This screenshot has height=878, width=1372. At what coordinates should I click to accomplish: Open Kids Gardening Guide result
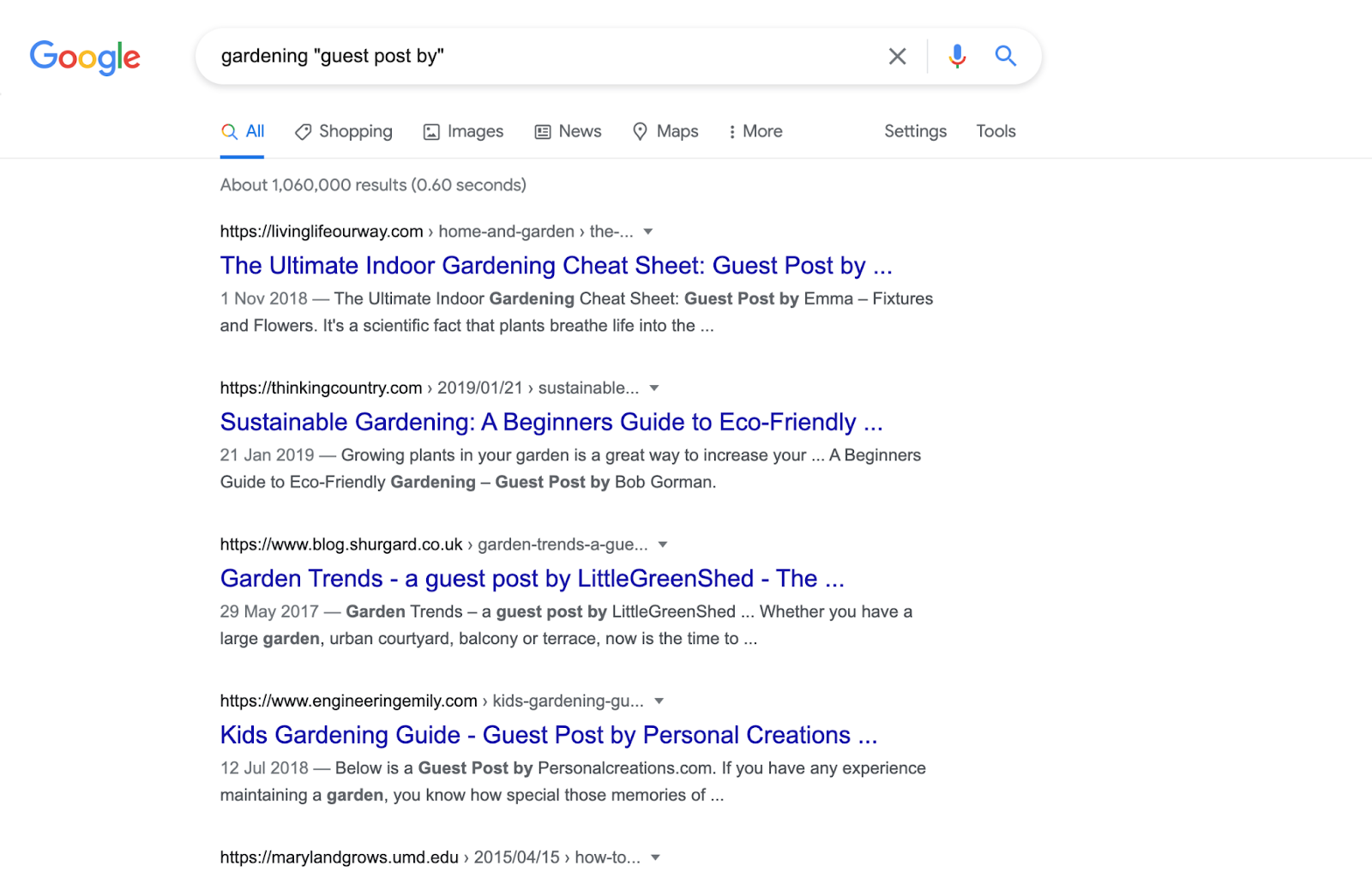coord(549,735)
